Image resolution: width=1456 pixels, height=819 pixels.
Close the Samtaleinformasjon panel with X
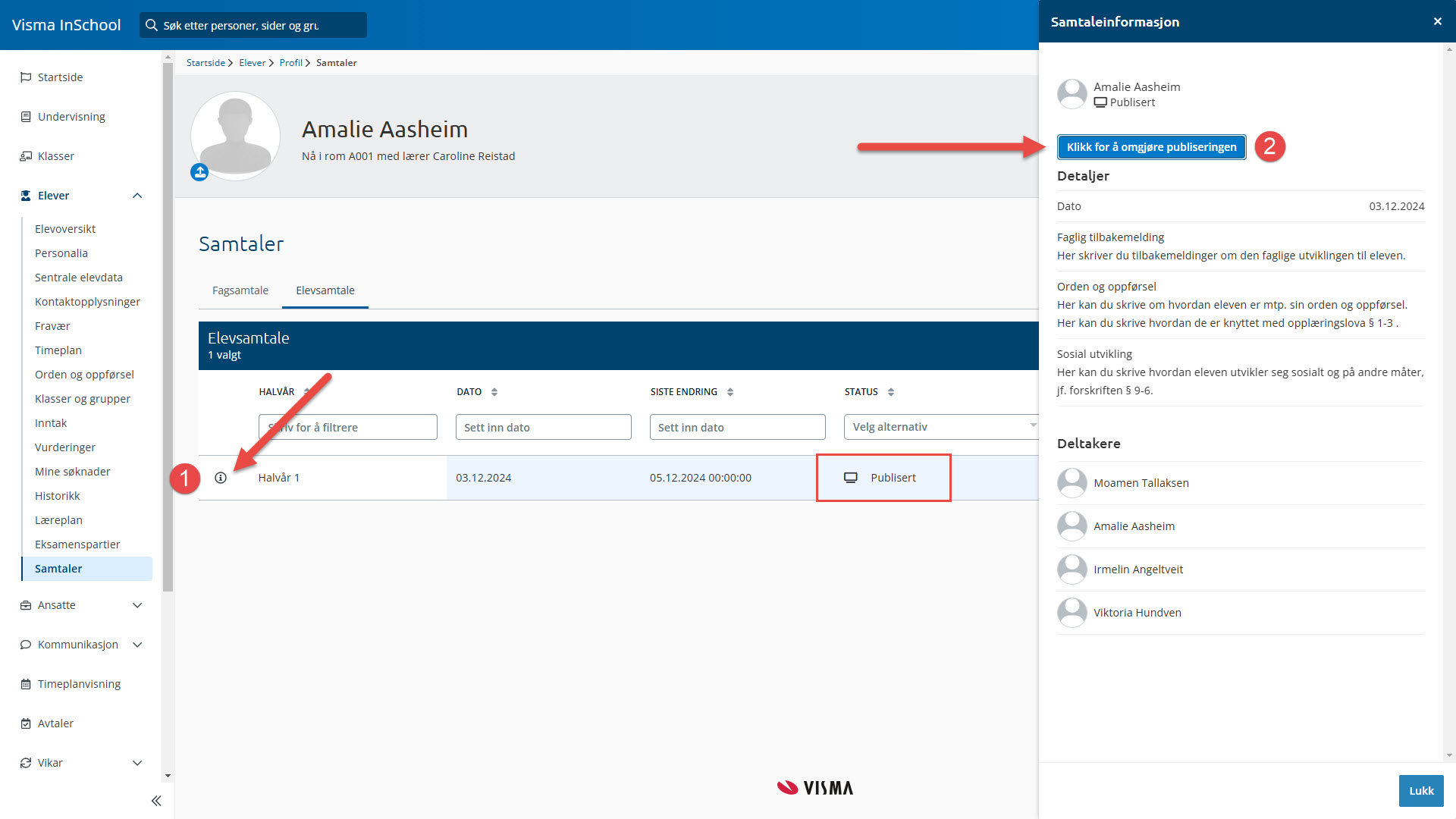[x=1437, y=21]
